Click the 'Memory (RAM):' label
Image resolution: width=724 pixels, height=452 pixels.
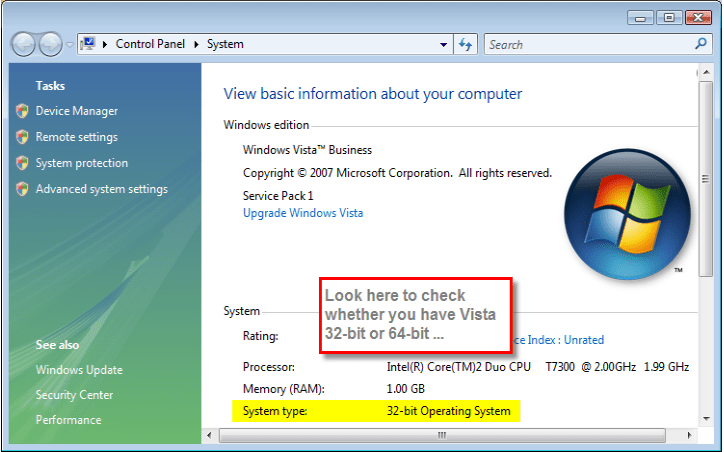[284, 389]
